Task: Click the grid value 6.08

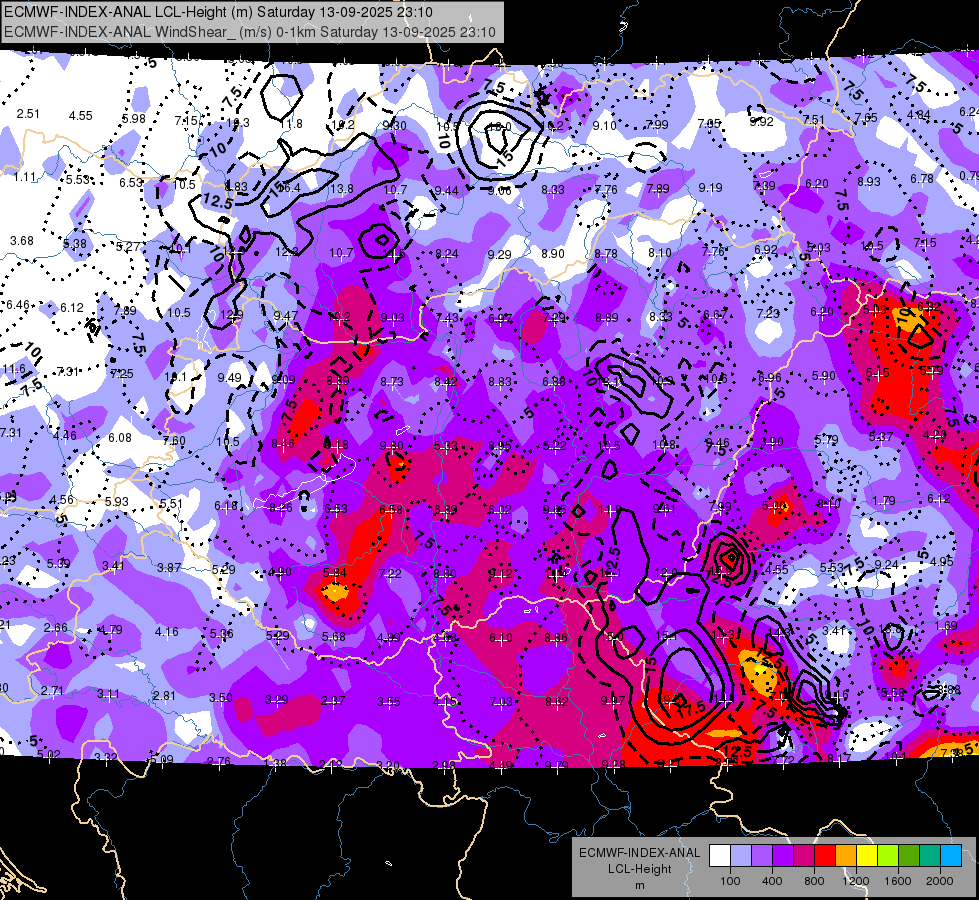Action: 120,437
